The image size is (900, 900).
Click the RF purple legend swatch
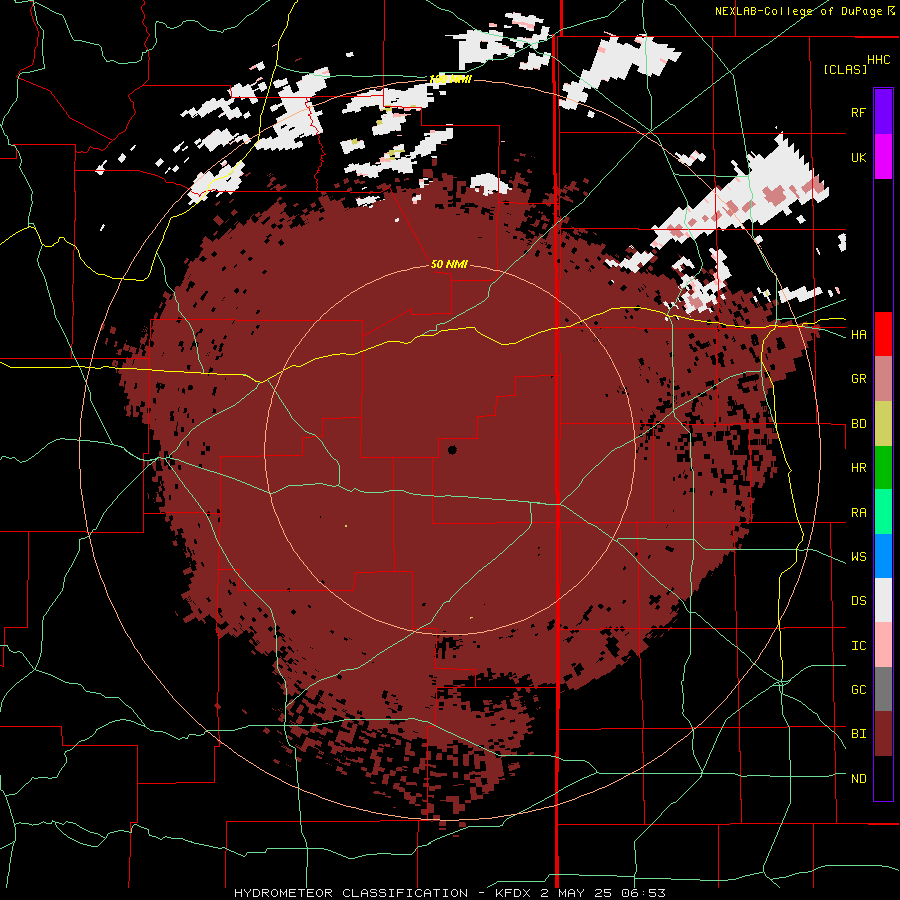pos(883,112)
